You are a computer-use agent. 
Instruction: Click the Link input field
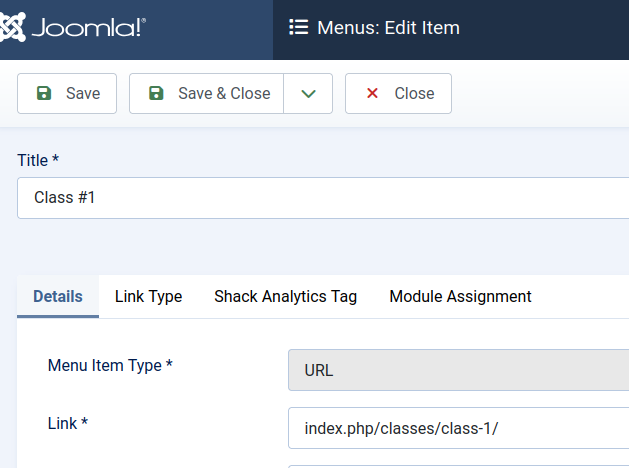(459, 428)
